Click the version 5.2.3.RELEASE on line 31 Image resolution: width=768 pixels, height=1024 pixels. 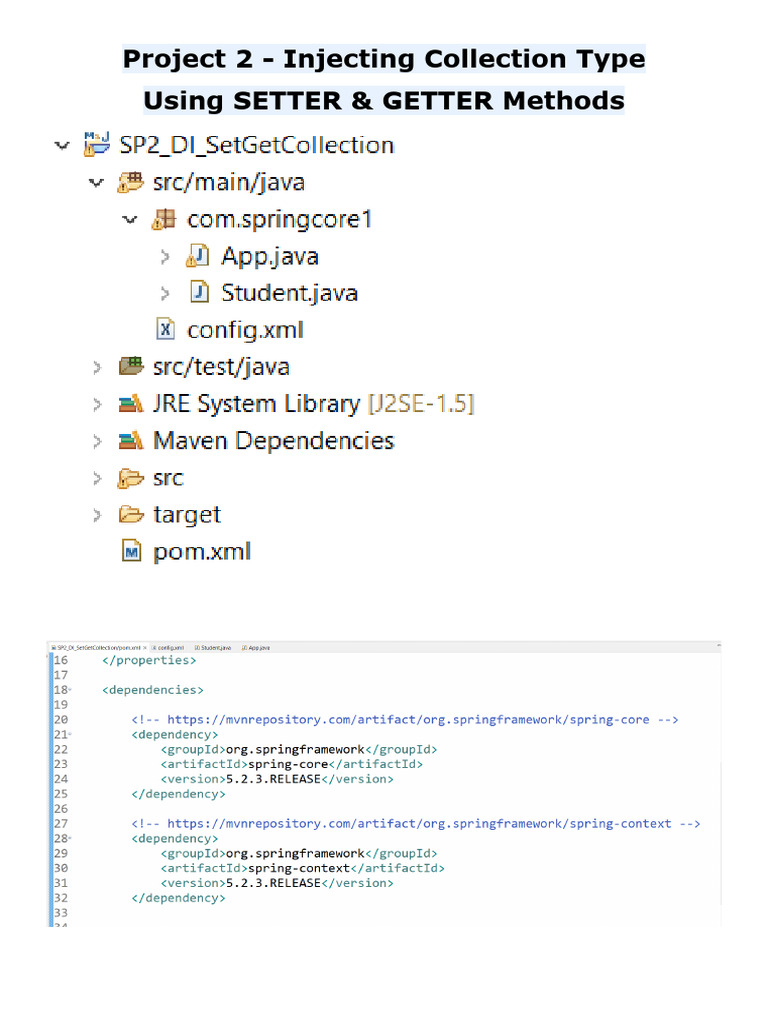(x=273, y=883)
